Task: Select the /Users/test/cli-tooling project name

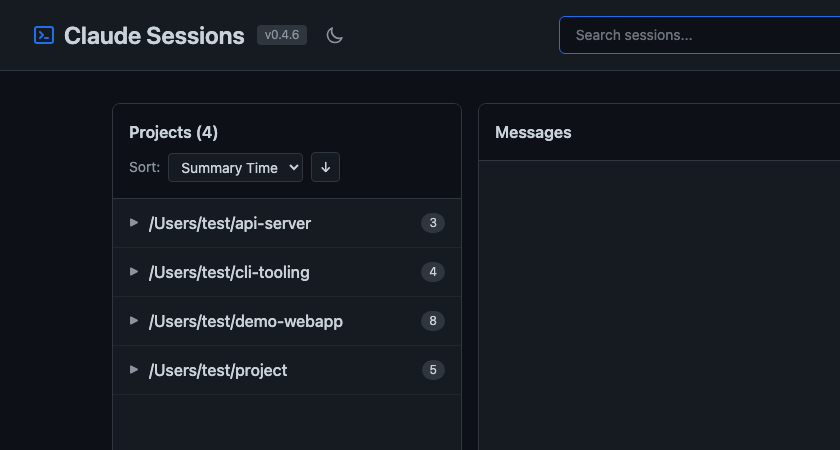Action: 229,273
